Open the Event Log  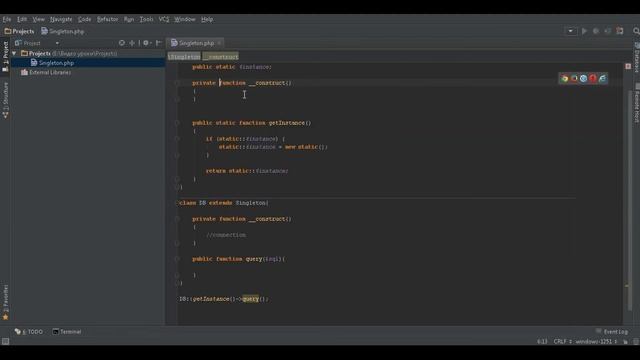pyautogui.click(x=612, y=331)
